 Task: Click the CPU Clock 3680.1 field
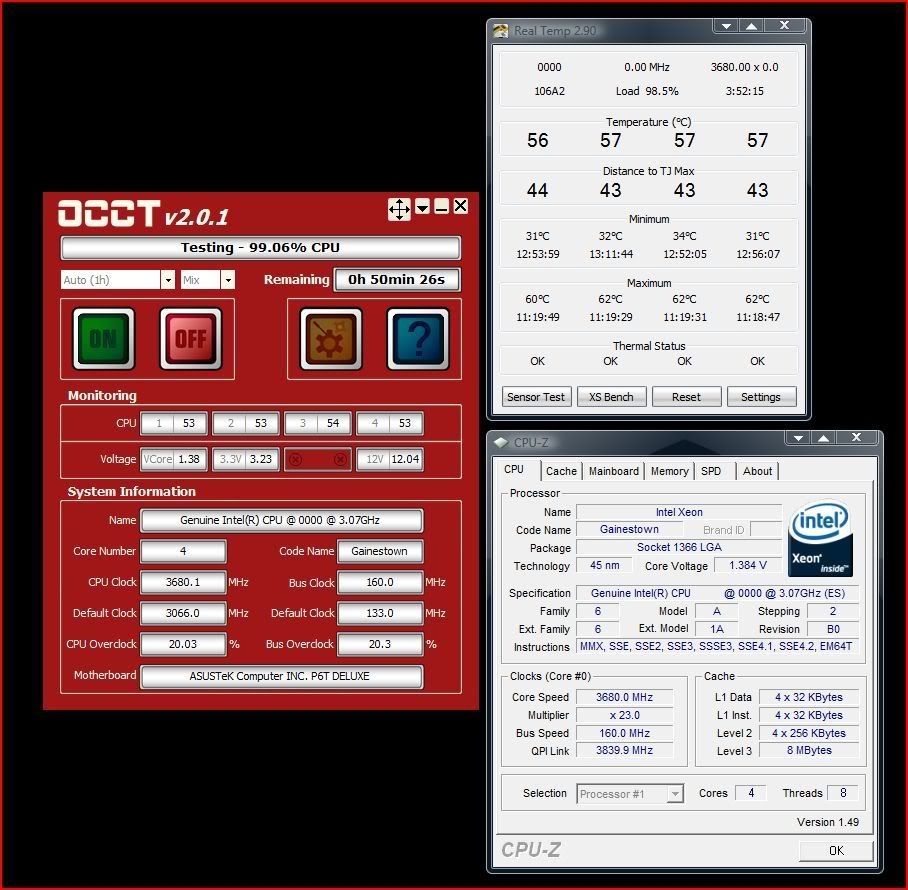coord(183,583)
